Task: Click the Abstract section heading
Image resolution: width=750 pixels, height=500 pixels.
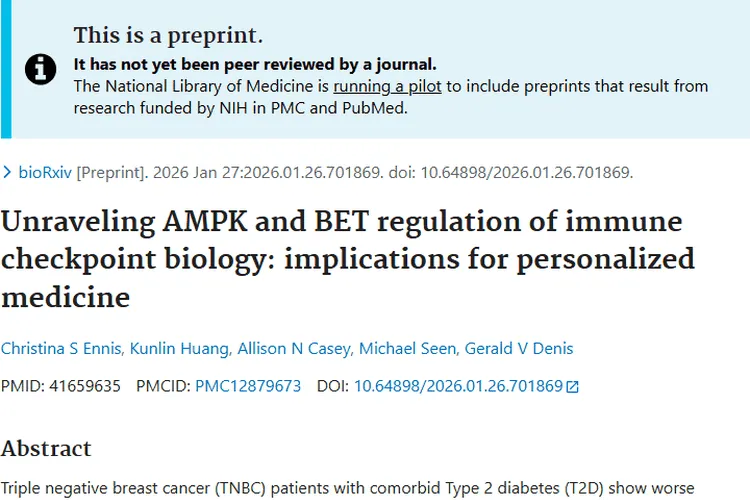Action: [46, 447]
